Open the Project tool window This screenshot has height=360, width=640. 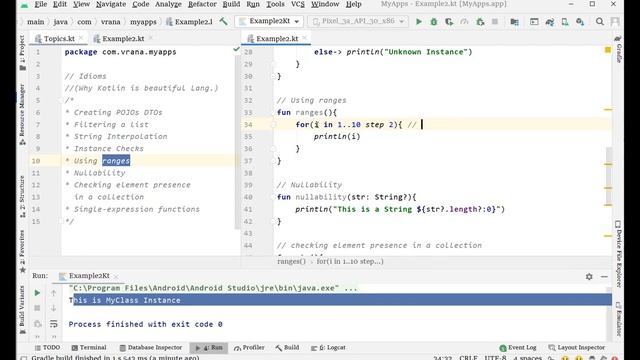(22, 52)
